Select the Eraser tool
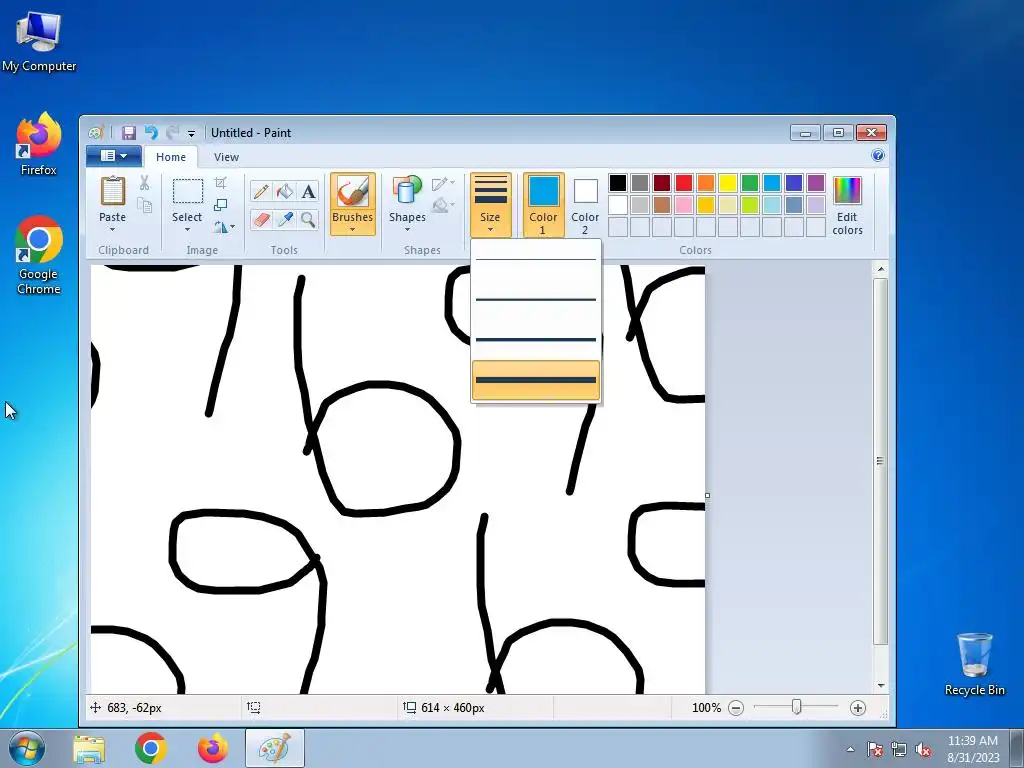Image resolution: width=1024 pixels, height=768 pixels. click(x=261, y=219)
